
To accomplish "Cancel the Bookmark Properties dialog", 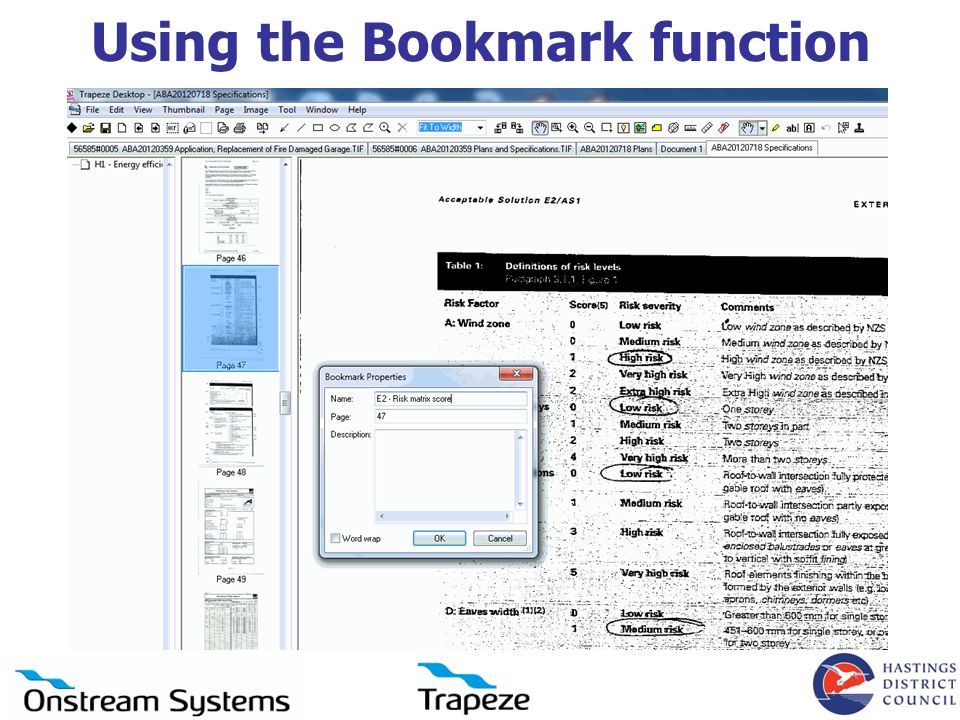I will point(500,538).
